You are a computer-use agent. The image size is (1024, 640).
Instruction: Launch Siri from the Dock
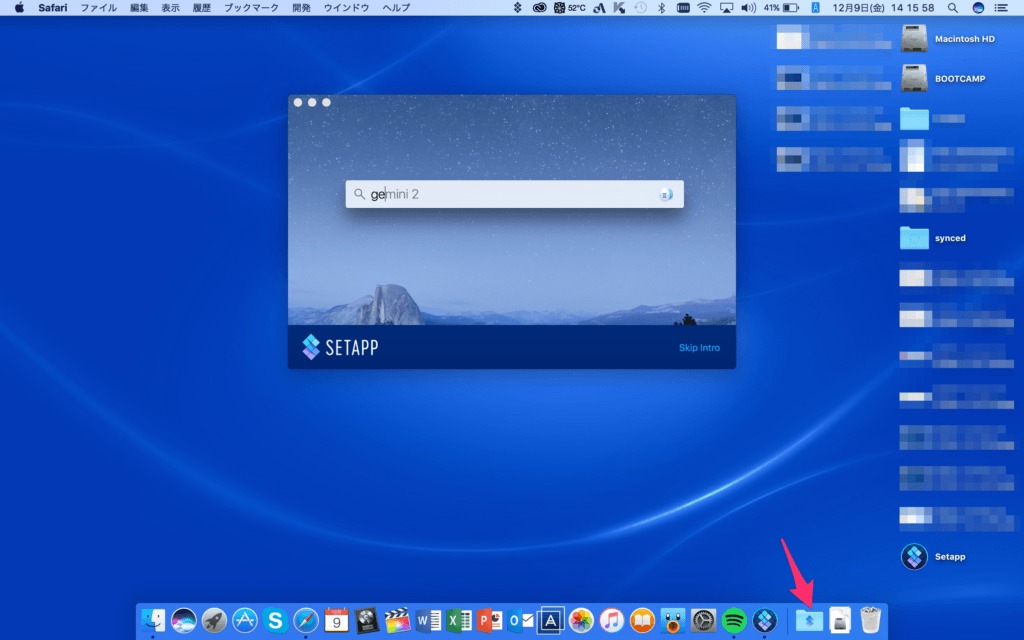[184, 620]
